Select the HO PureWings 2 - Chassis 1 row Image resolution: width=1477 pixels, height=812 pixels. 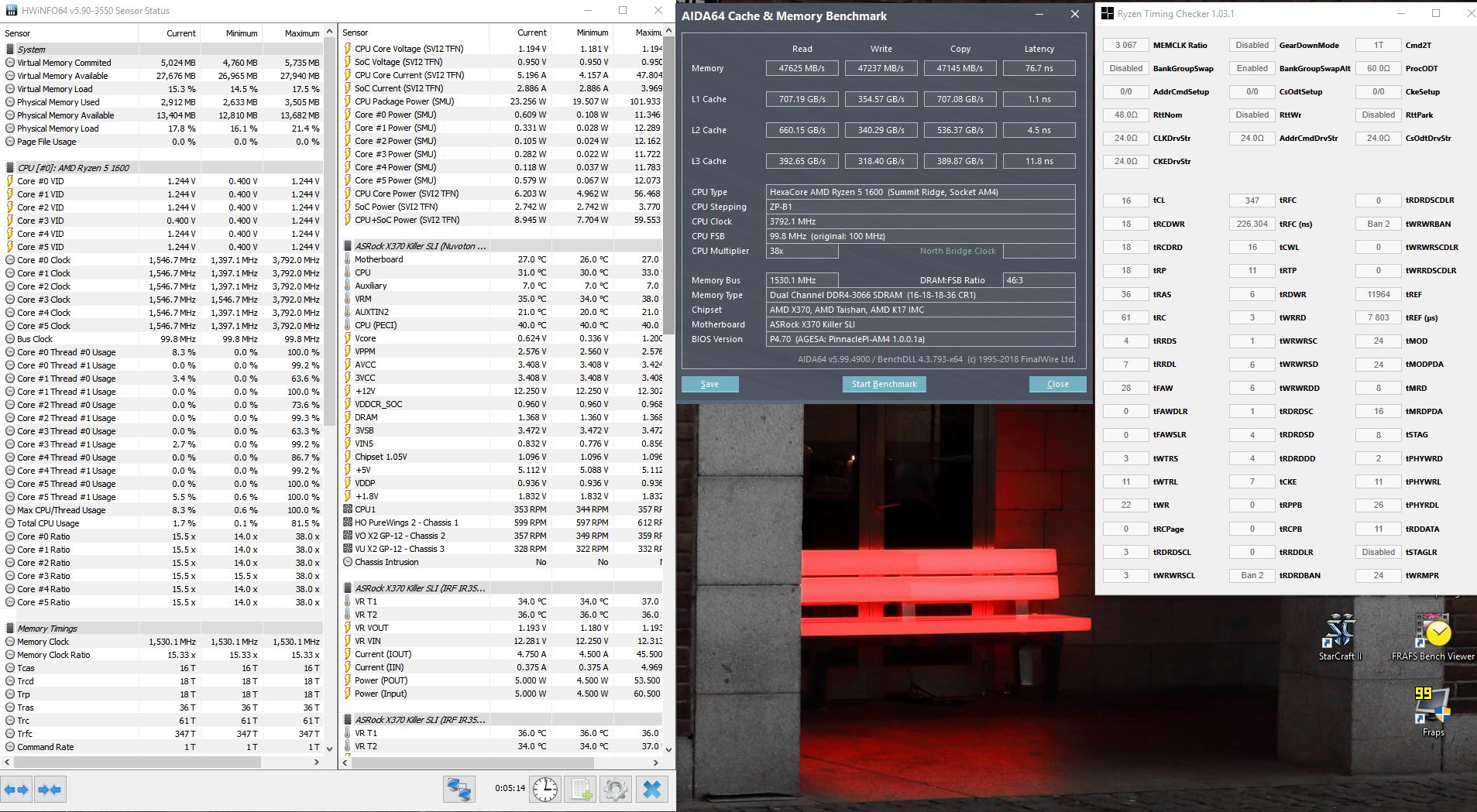(502, 522)
